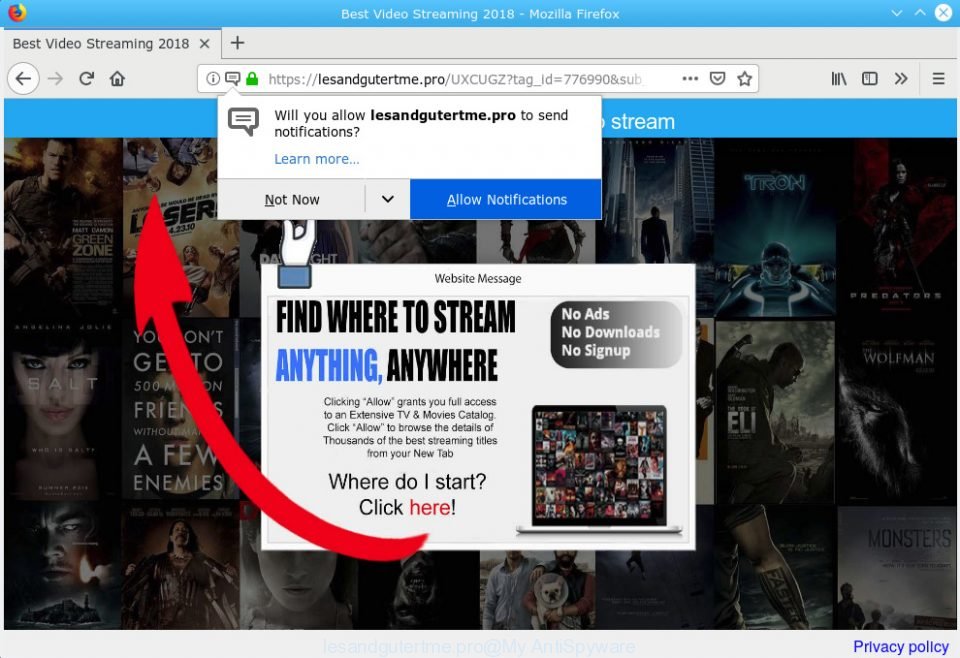
Task: Open a new tab
Action: click(x=238, y=43)
